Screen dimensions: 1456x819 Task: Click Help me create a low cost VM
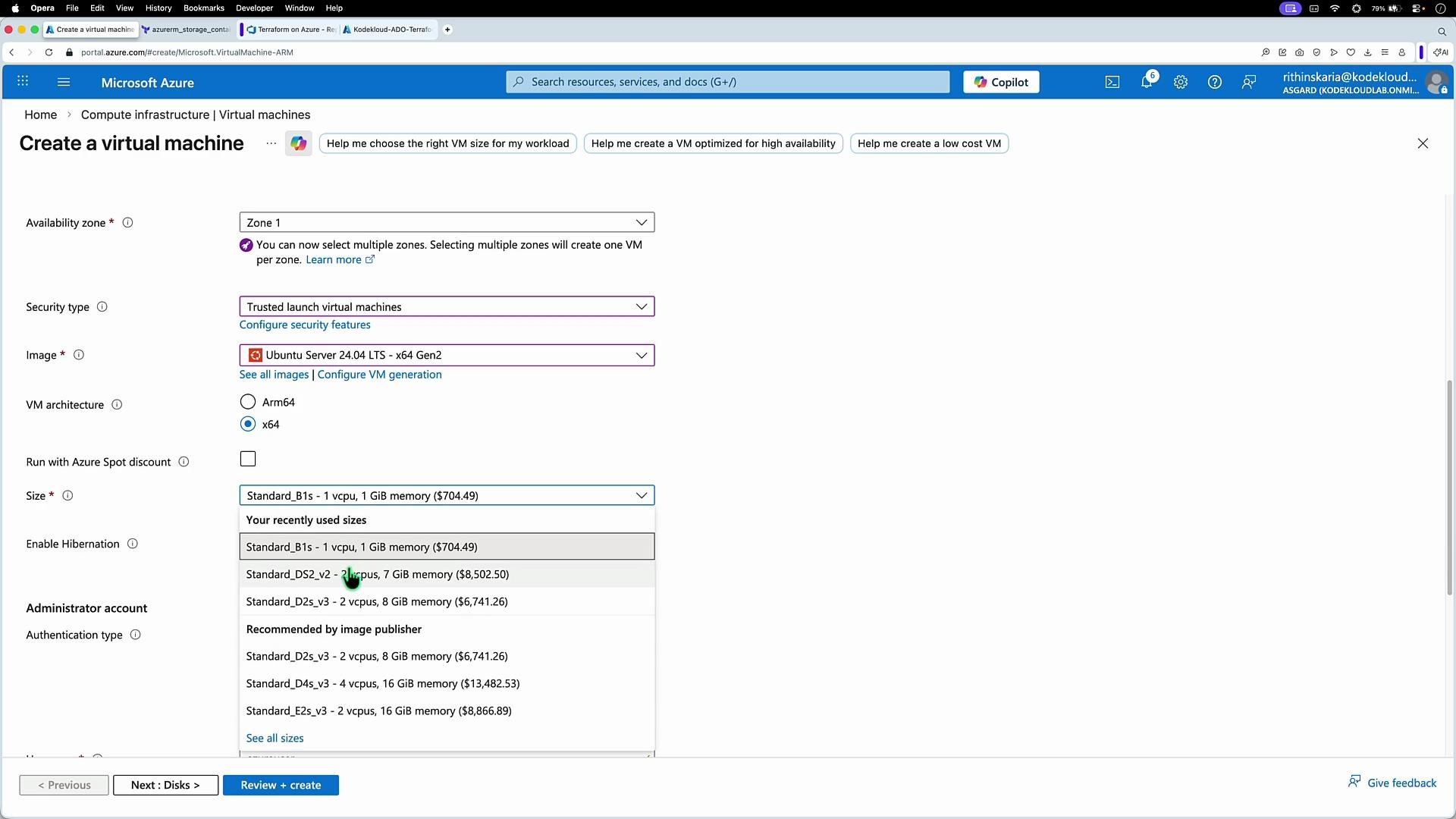pyautogui.click(x=929, y=143)
